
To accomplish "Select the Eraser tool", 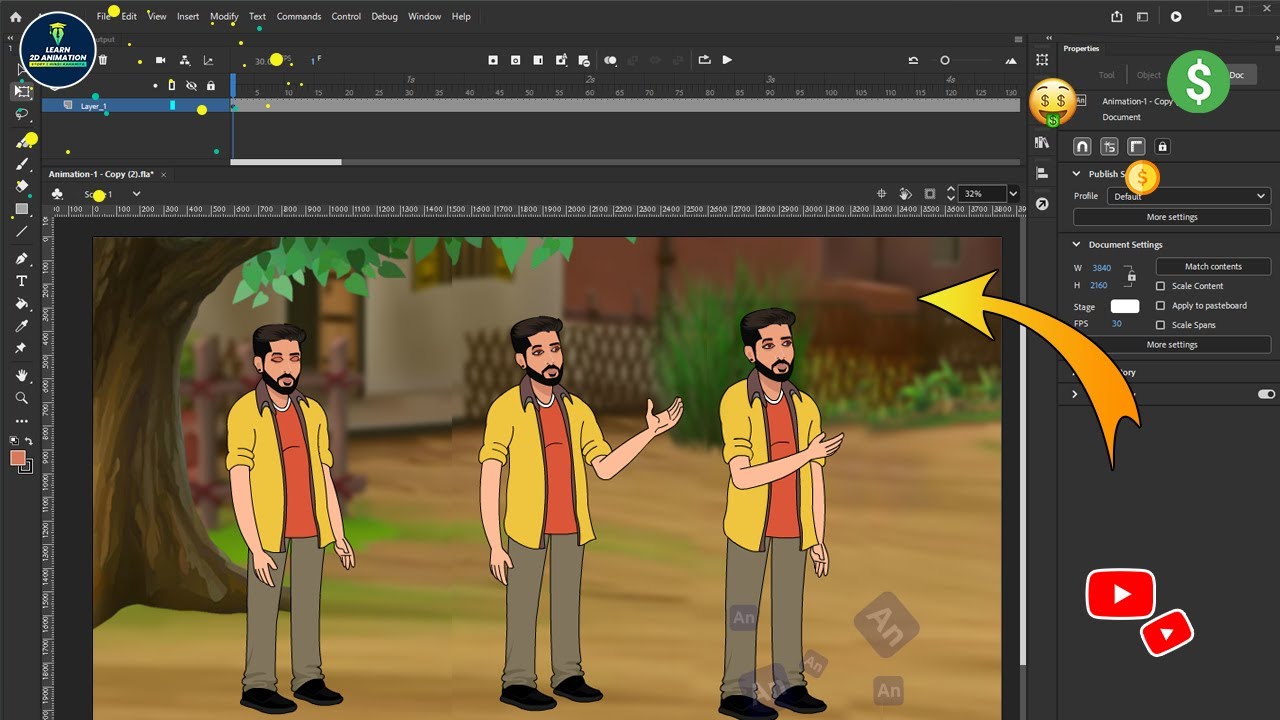I will pyautogui.click(x=21, y=186).
